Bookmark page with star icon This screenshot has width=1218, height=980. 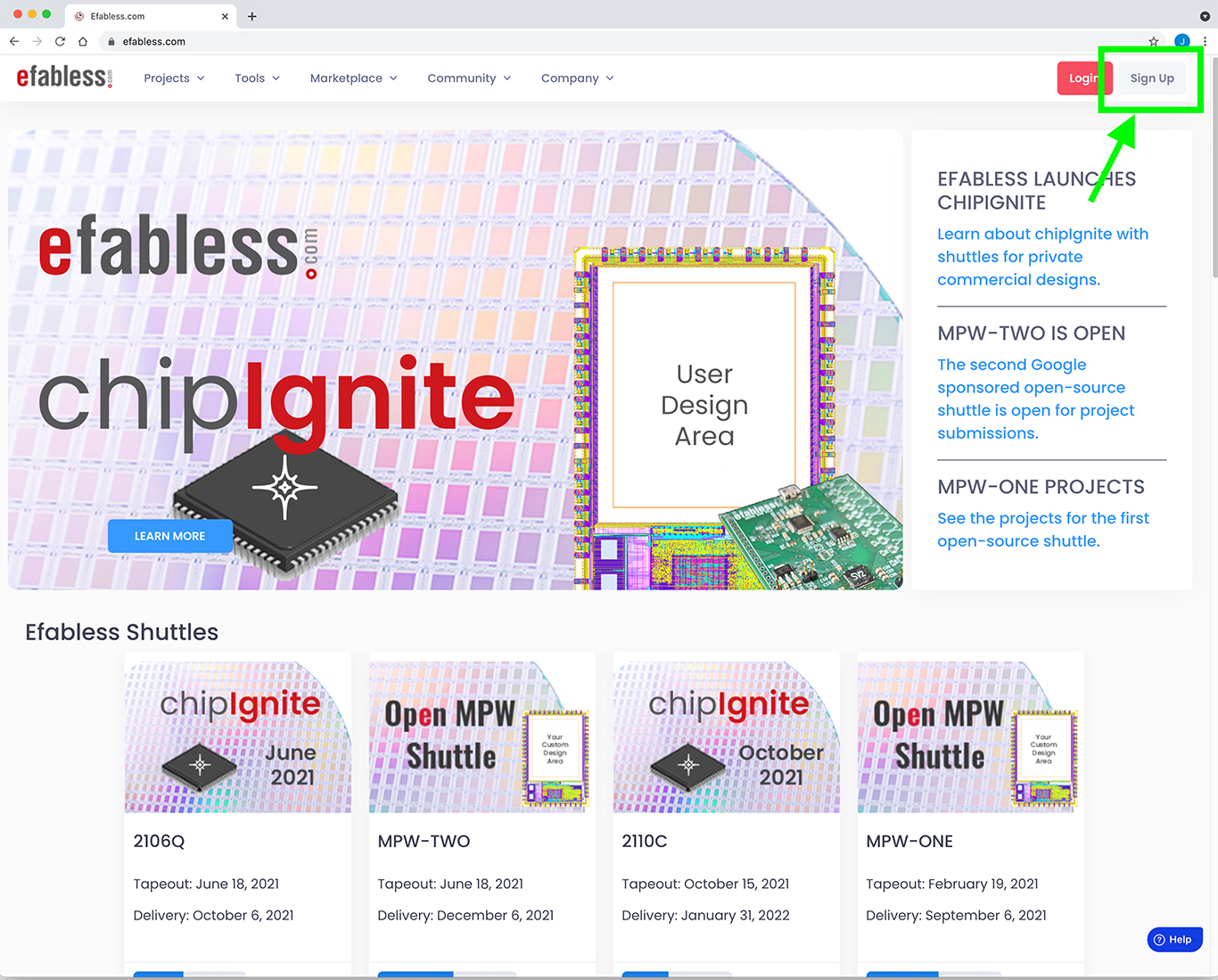tap(1154, 41)
